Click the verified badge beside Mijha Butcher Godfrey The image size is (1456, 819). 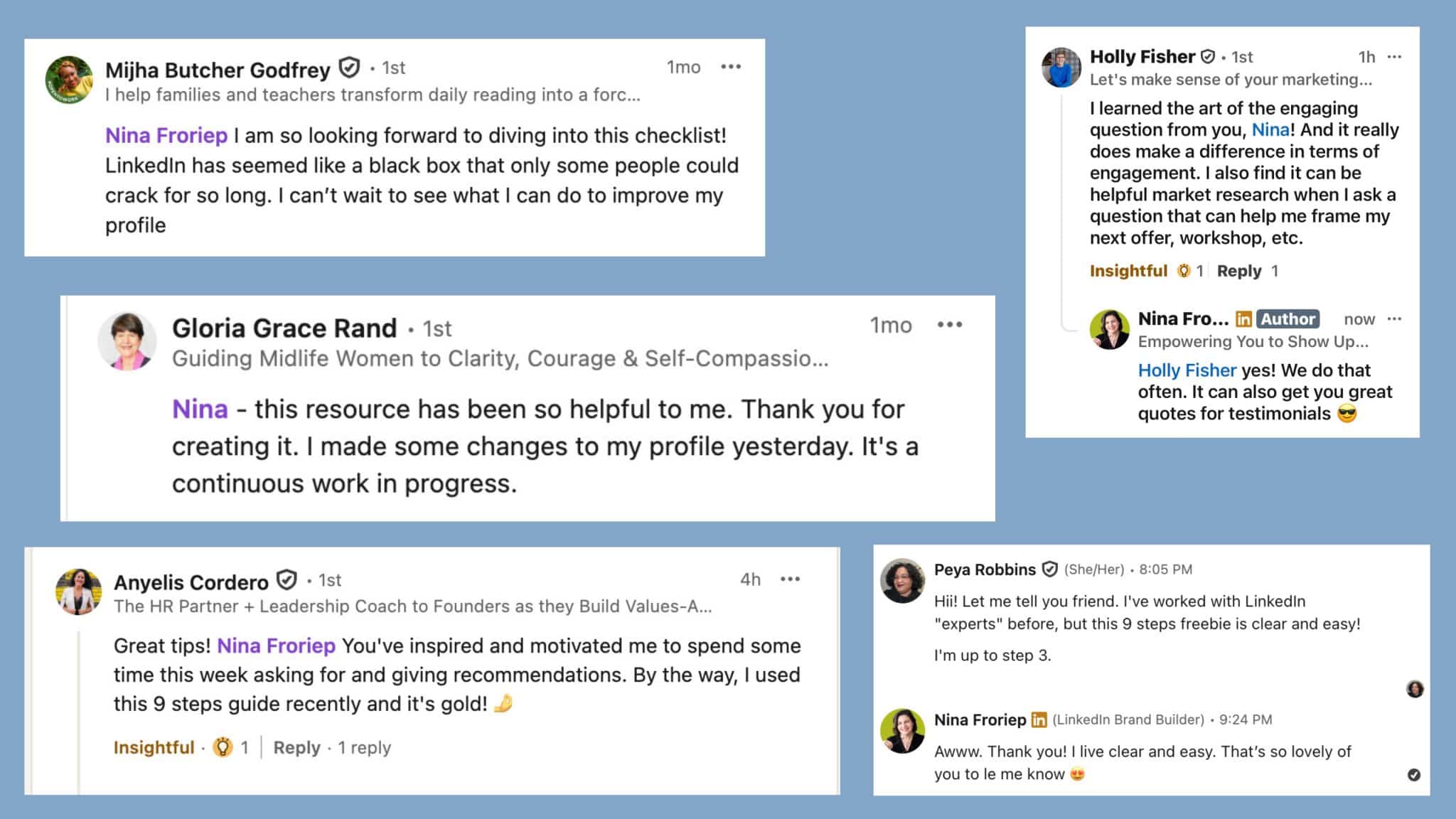pyautogui.click(x=348, y=69)
